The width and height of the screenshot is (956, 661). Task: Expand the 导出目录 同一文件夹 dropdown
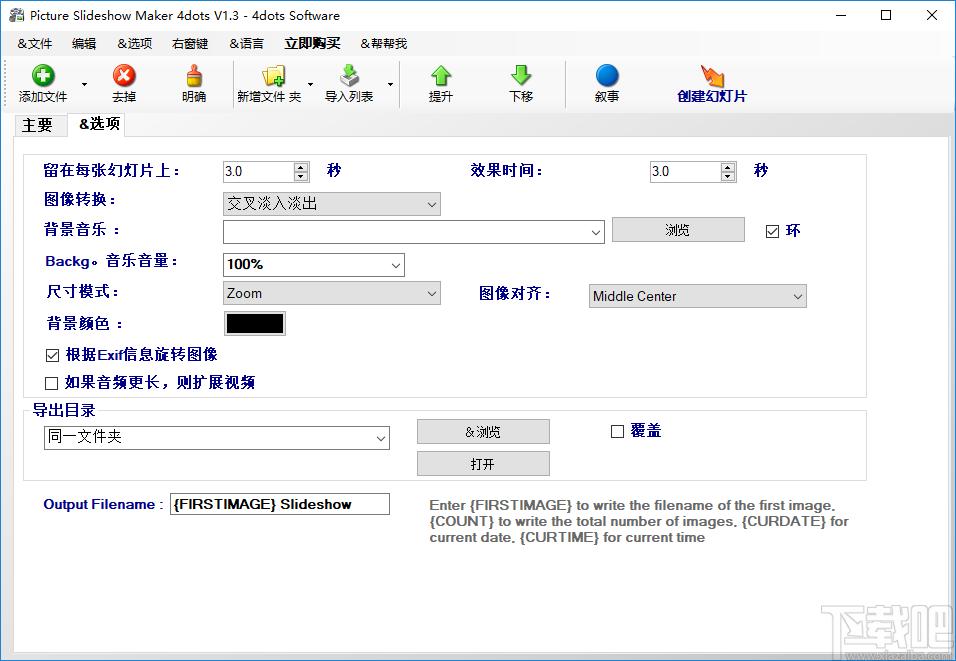(381, 438)
